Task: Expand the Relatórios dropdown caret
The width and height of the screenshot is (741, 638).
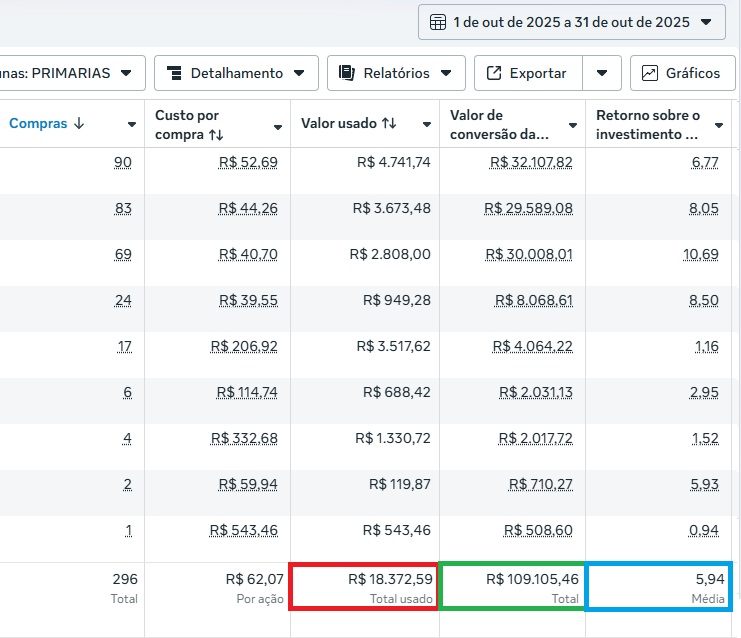Action: [x=445, y=73]
